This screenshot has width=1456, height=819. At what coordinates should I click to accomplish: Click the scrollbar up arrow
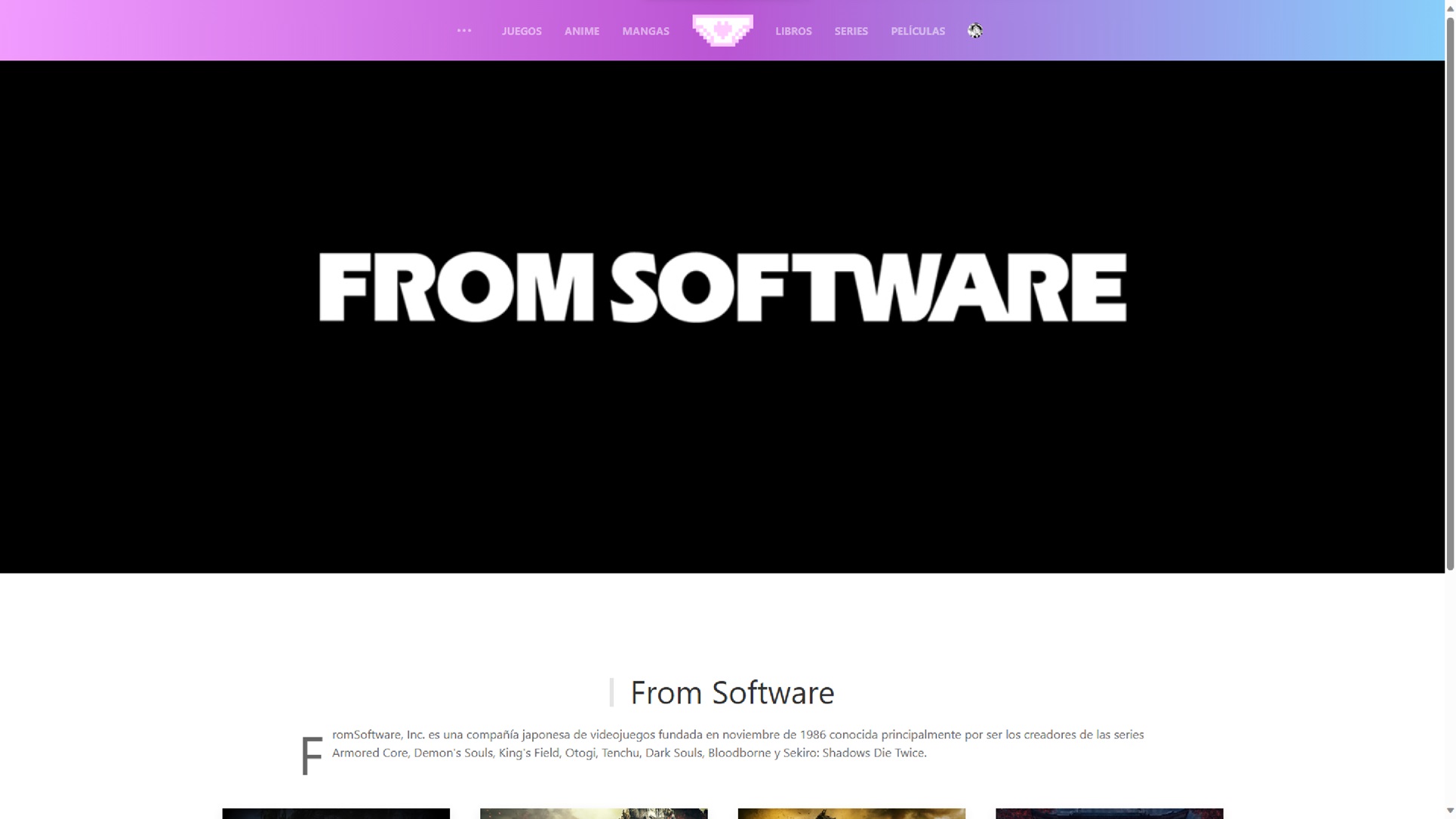coord(1449,7)
